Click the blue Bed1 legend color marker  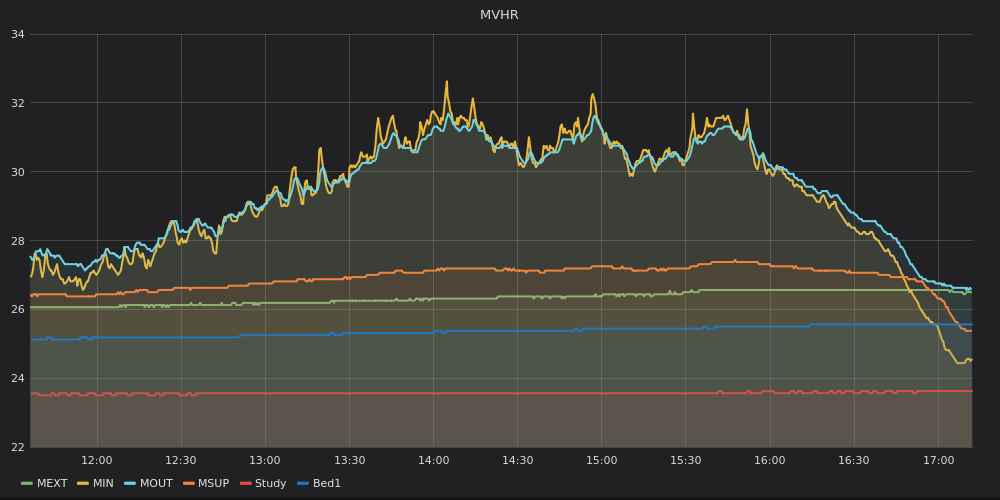[x=302, y=484]
